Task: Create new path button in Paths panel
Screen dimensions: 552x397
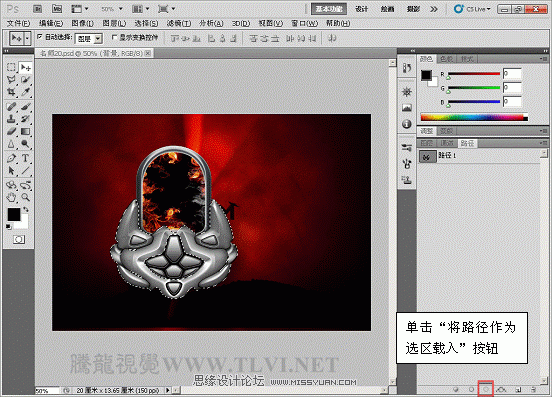Action: (518, 389)
